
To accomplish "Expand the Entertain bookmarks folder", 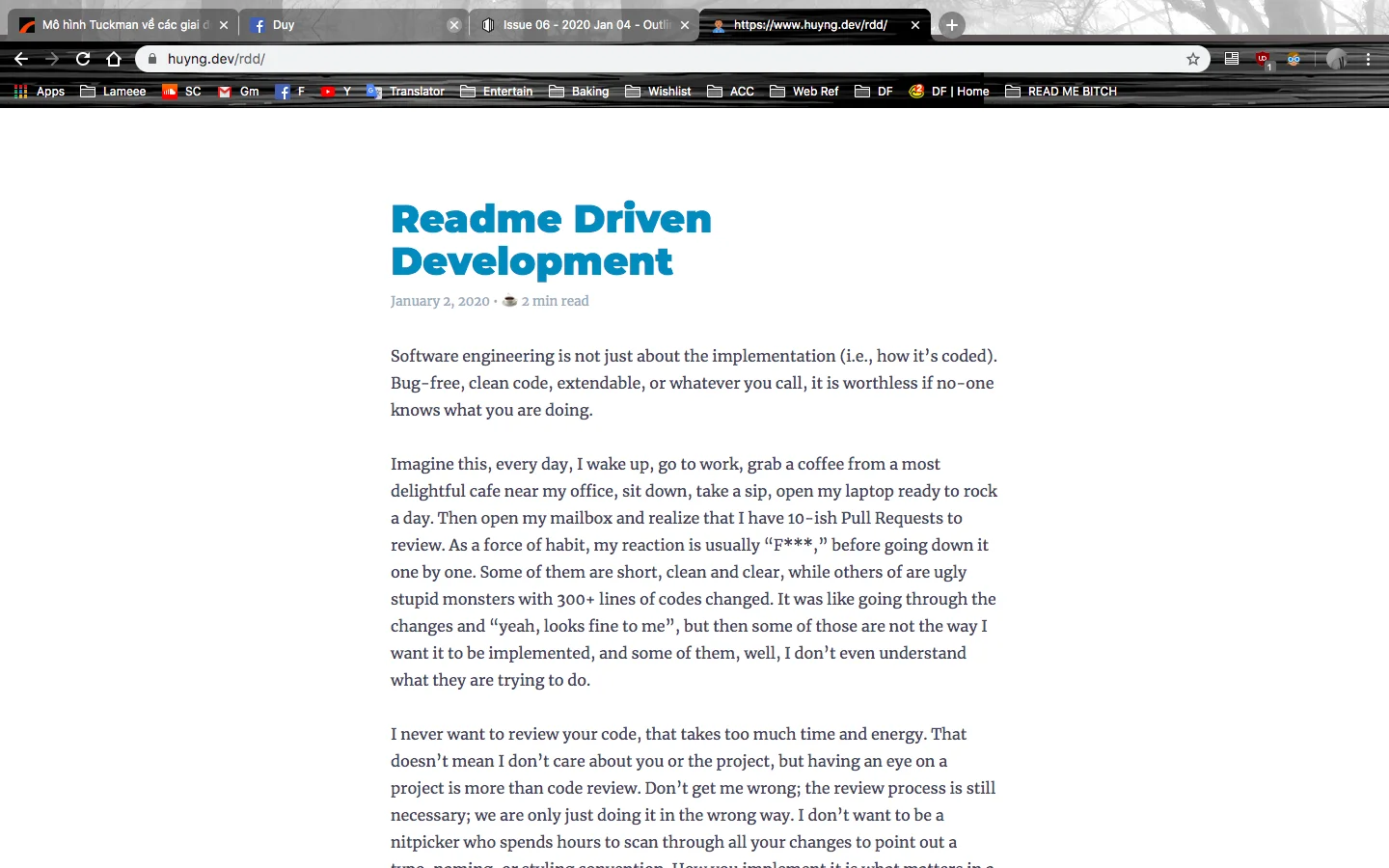I will 497,92.
